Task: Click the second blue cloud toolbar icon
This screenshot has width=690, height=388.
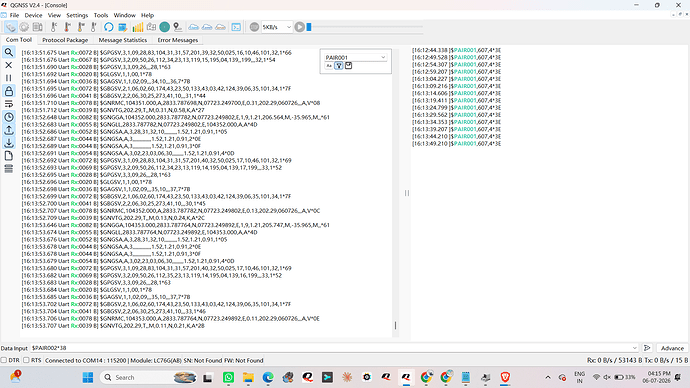Action: coord(207,27)
